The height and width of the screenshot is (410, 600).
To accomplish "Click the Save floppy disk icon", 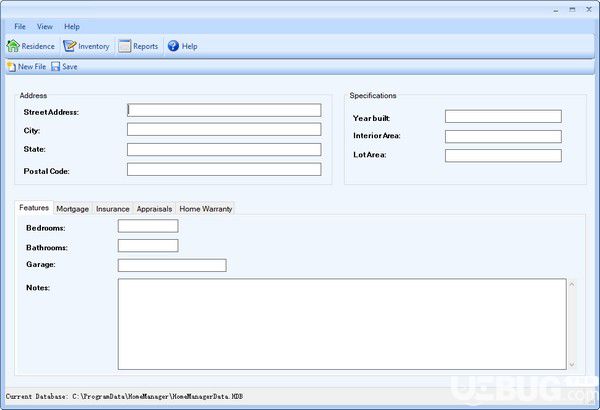I will point(55,67).
